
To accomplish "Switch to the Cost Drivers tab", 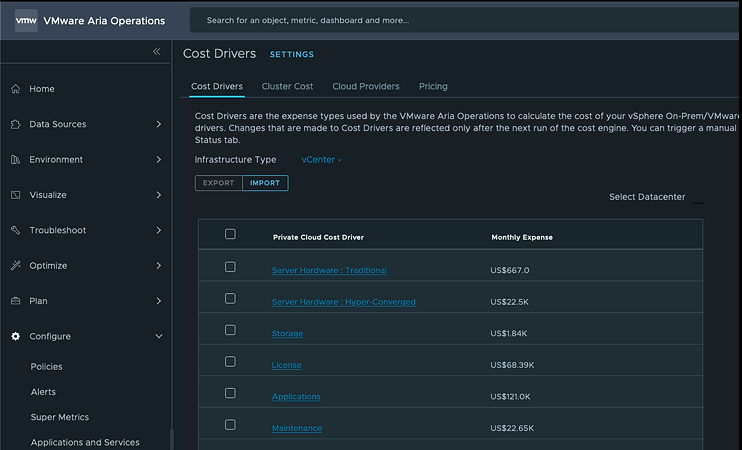I will click(217, 87).
